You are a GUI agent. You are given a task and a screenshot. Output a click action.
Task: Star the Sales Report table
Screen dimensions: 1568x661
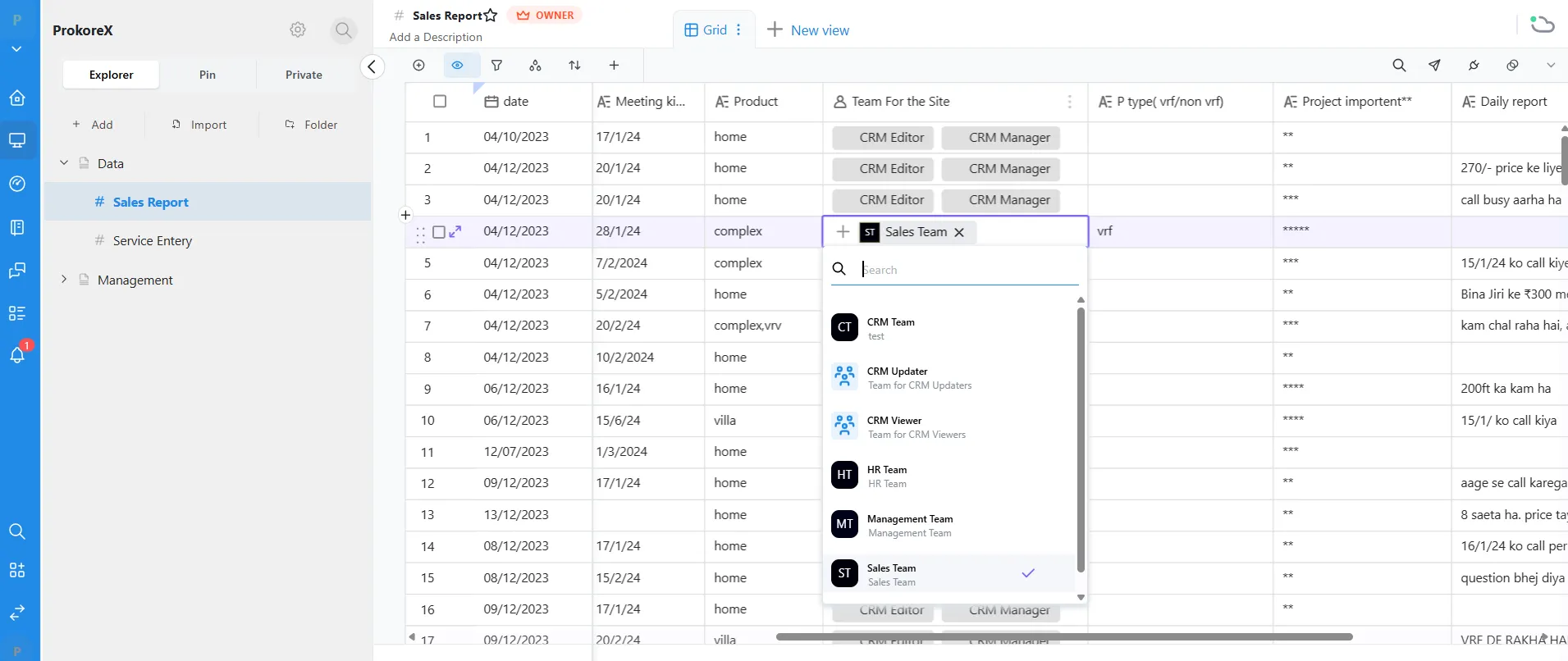coord(491,16)
